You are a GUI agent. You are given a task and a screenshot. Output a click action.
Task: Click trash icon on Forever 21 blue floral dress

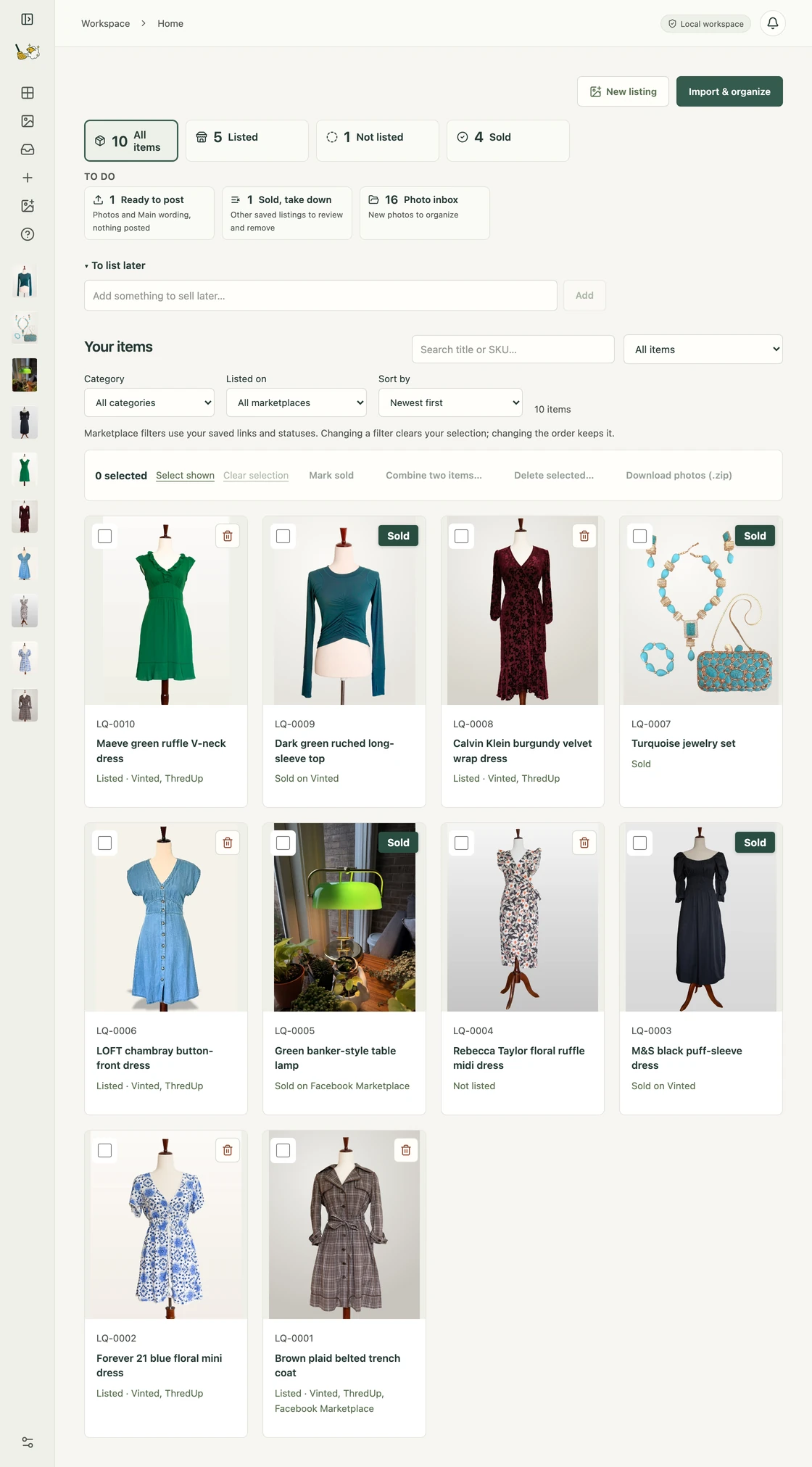coord(228,1150)
